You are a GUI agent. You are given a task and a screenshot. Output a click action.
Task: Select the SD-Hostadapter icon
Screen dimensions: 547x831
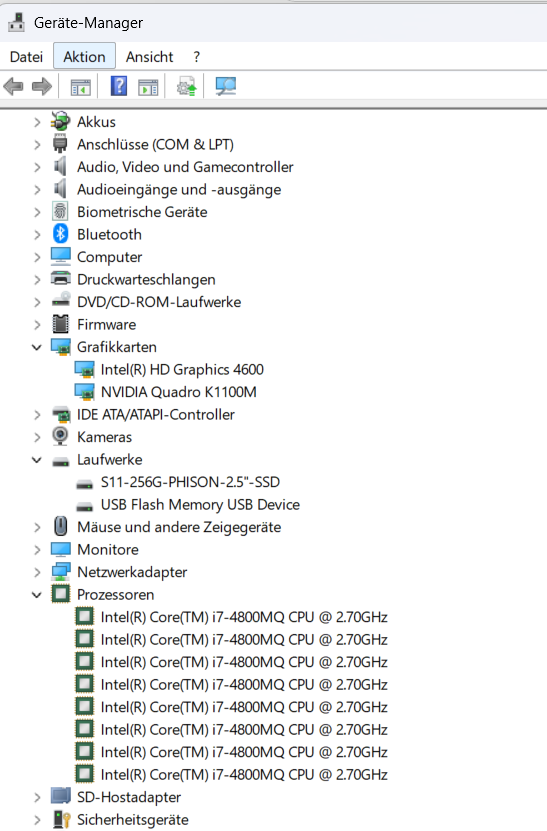(x=60, y=796)
